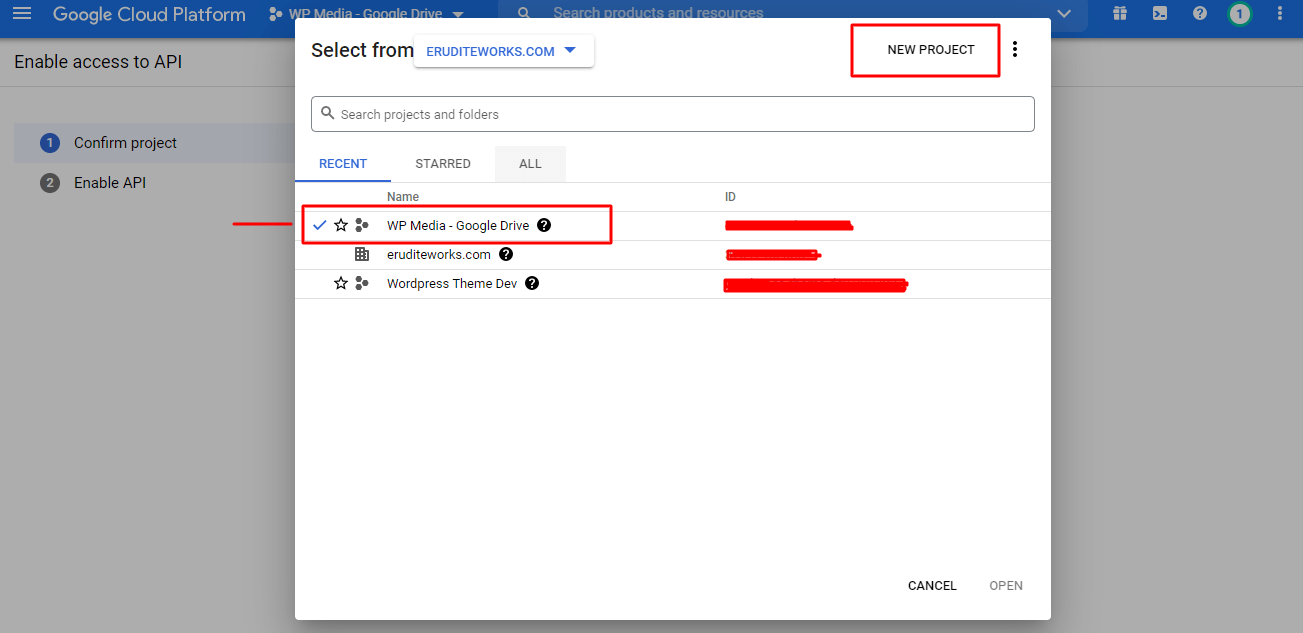Open the notifications badge showing 1
1303x633 pixels.
click(1240, 14)
